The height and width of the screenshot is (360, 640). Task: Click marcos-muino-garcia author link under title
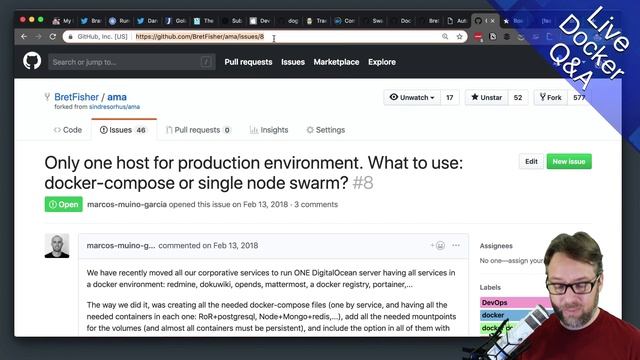(x=127, y=204)
